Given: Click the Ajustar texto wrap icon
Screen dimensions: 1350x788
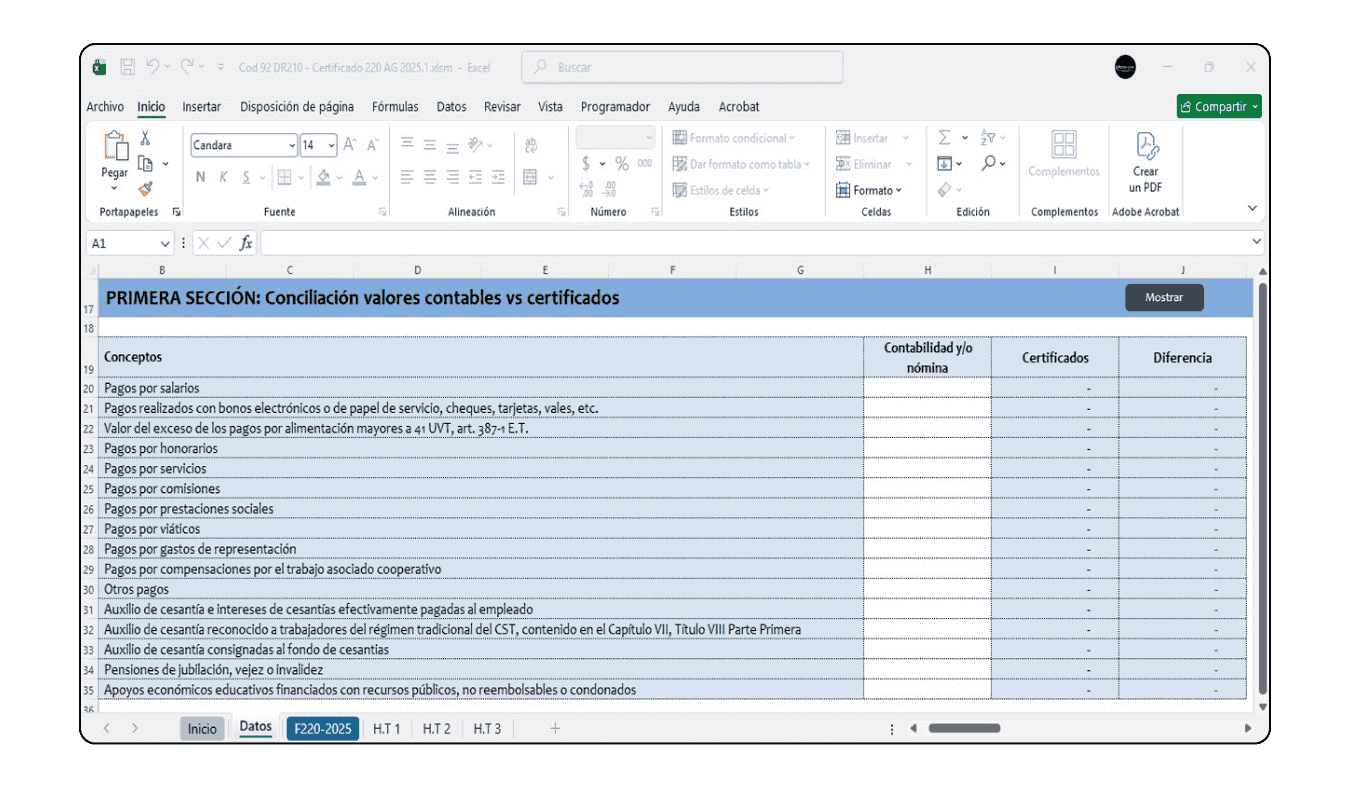Looking at the screenshot, I should 531,144.
